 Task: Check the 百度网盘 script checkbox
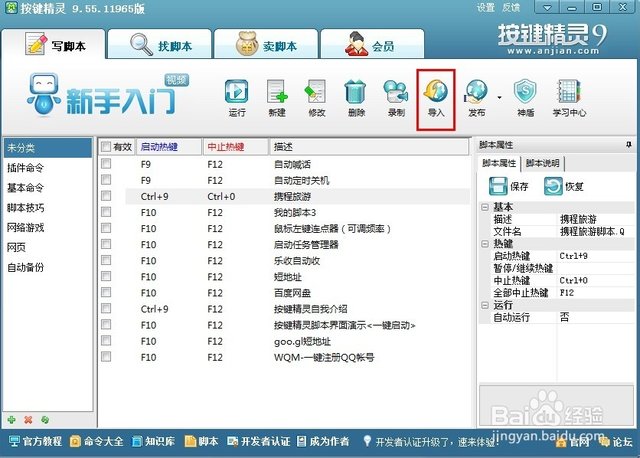(x=106, y=292)
